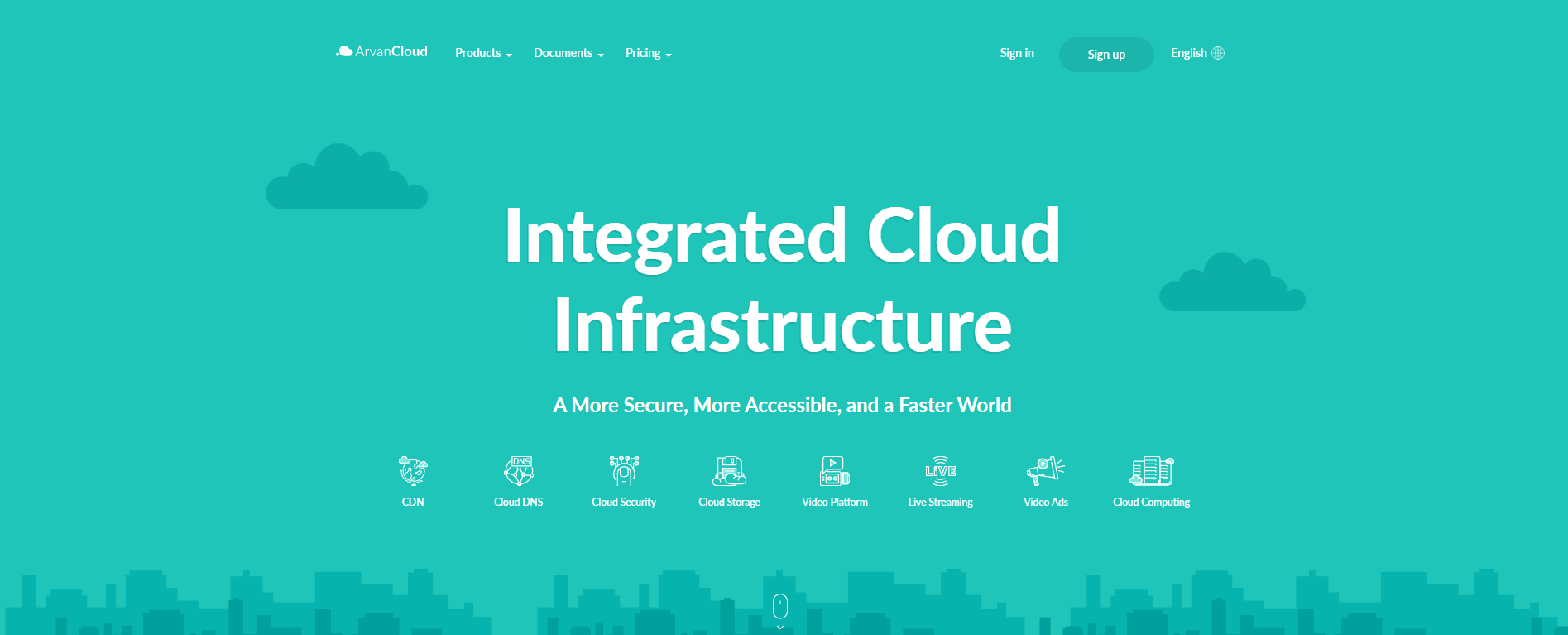Click the 'A More Secure' tagline text

pos(782,405)
